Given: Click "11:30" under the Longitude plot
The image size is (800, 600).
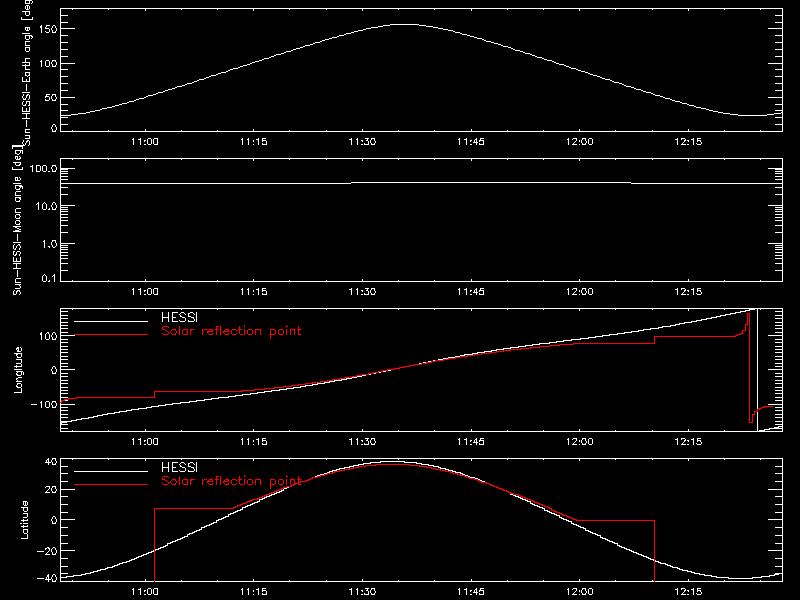Looking at the screenshot, I should 362,442.
